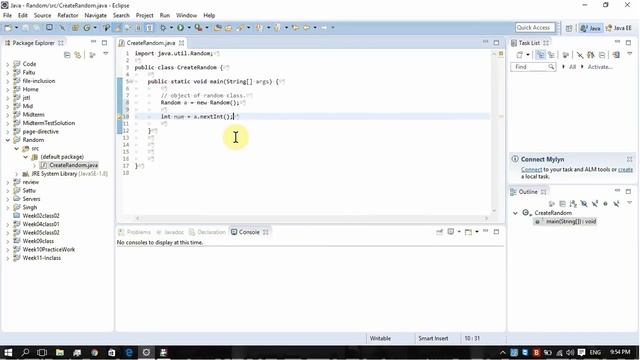Image resolution: width=640 pixels, height=360 pixels.
Task: Open the Navigate menu
Action: coord(96,16)
